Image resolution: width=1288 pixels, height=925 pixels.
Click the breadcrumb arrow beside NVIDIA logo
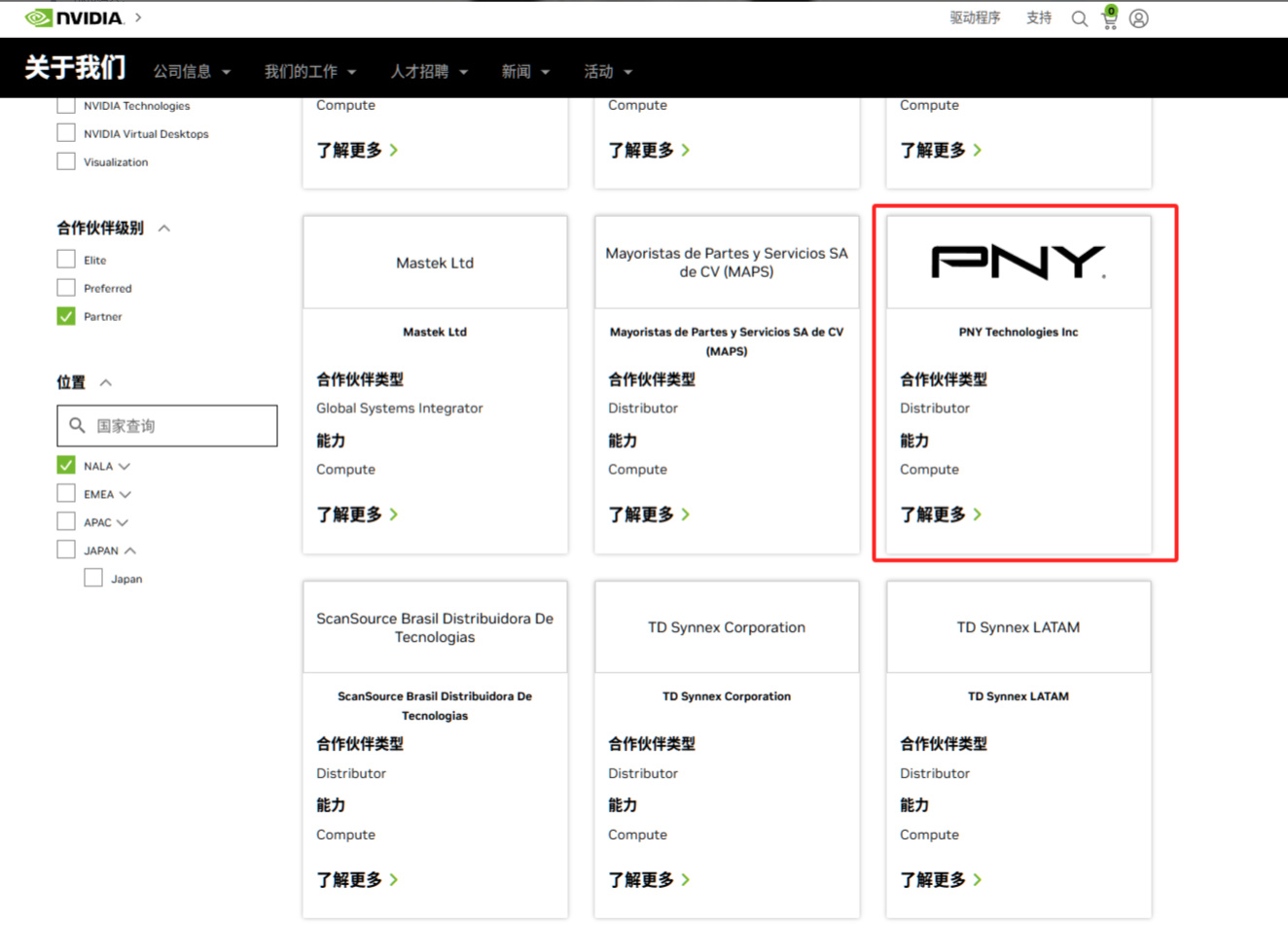tap(138, 18)
